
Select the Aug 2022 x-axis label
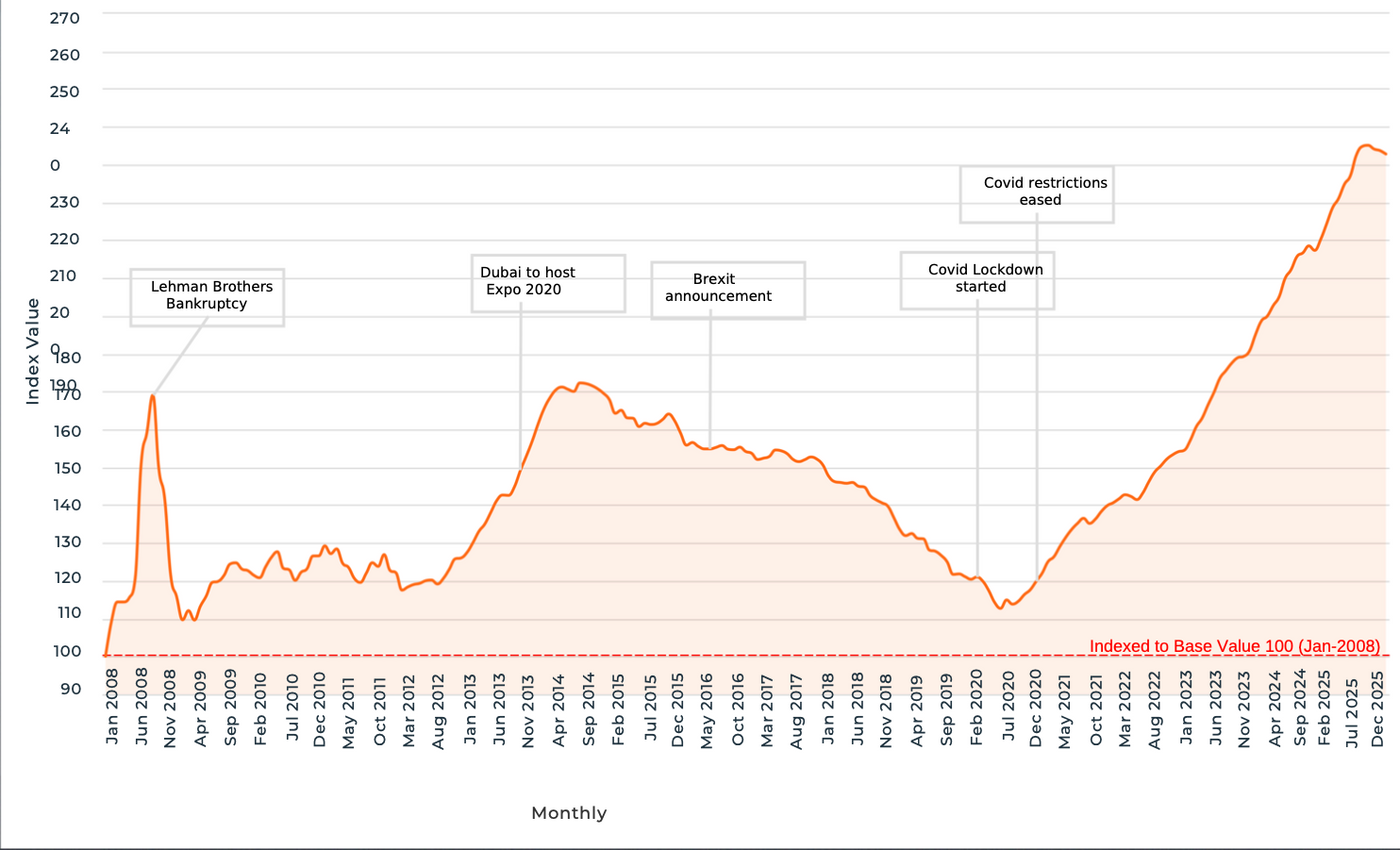(x=1156, y=709)
